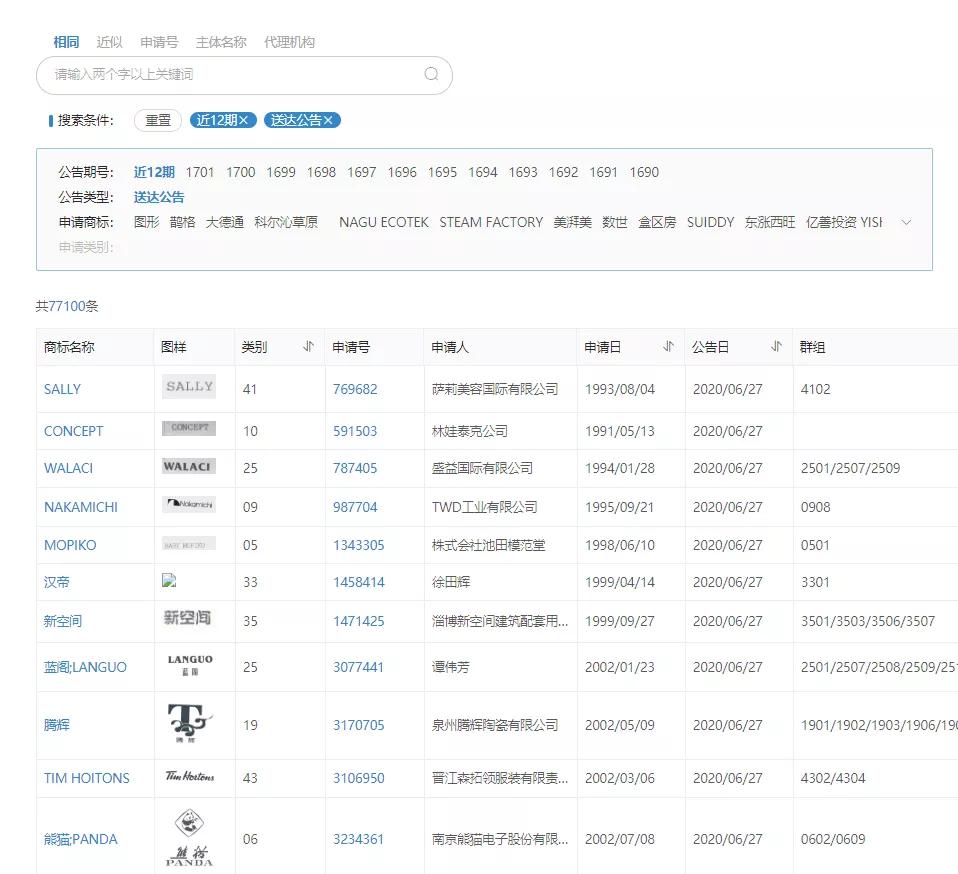Switch to the 代理机构 tab
Screen dimensions: 958x874
click(291, 42)
